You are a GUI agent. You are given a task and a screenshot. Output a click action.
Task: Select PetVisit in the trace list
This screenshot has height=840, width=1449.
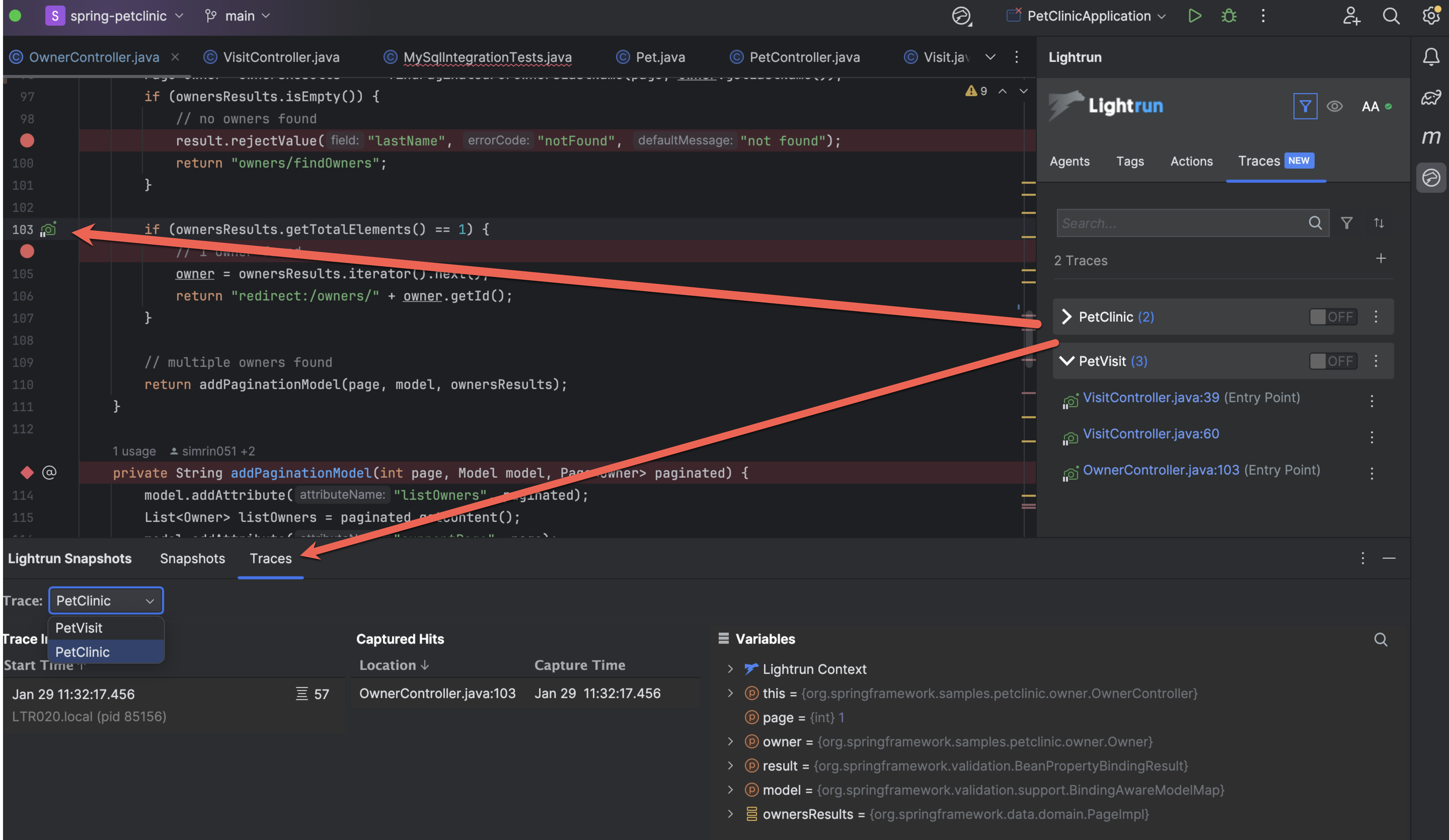[79, 628]
